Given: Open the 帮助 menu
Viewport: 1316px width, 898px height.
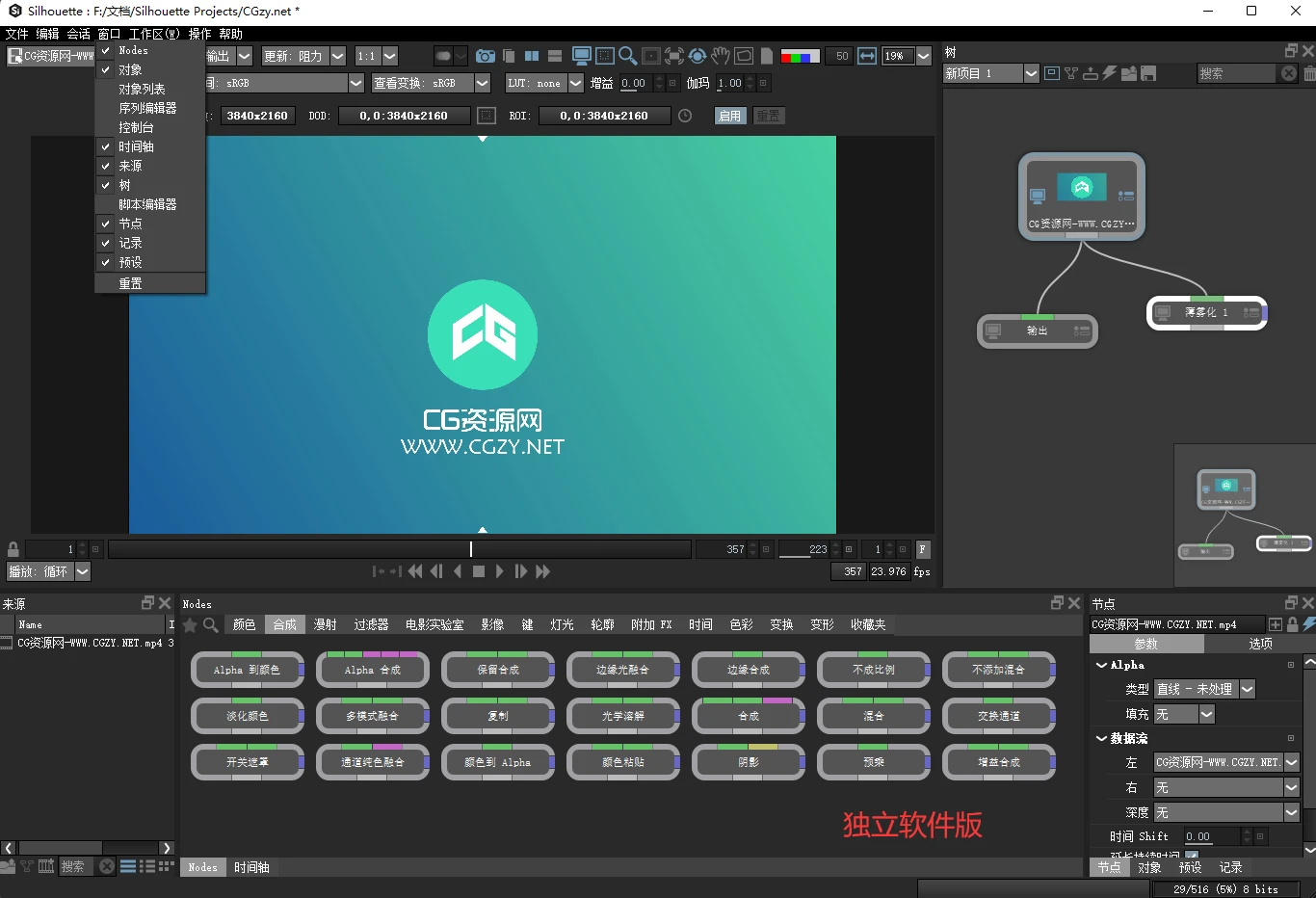Looking at the screenshot, I should [229, 33].
